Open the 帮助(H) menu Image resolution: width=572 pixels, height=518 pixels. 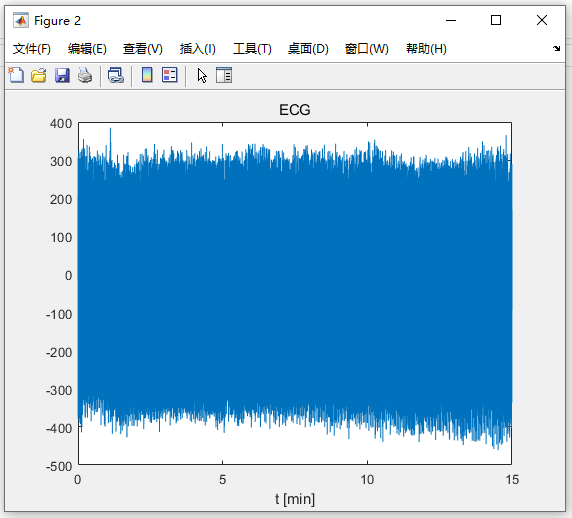[426, 49]
